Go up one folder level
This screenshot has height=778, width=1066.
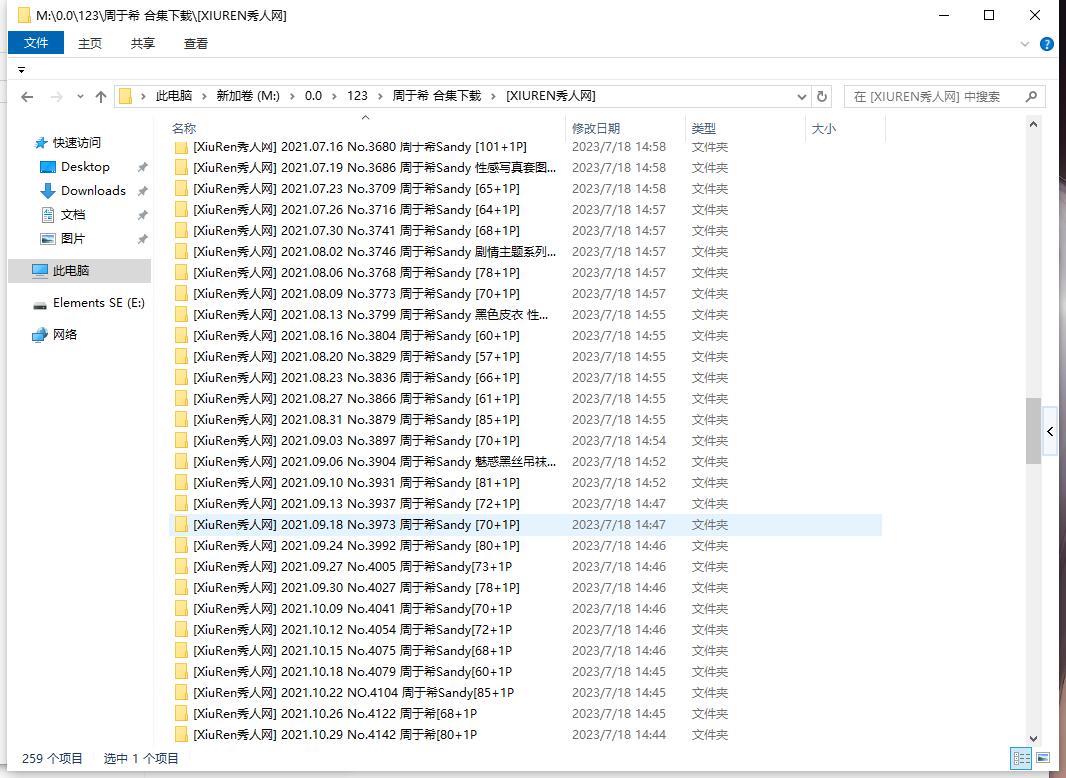[x=101, y=97]
